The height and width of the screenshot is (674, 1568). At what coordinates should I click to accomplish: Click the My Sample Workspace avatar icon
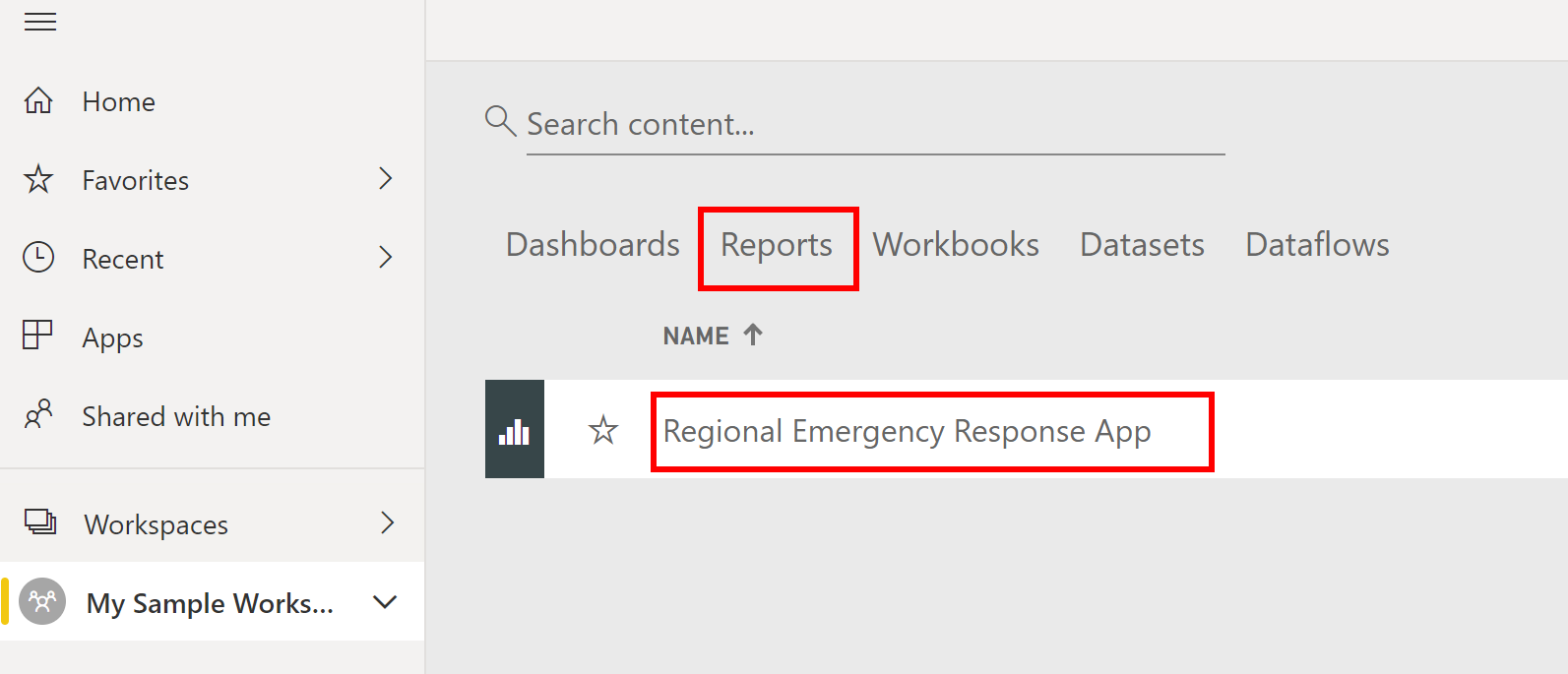point(42,601)
